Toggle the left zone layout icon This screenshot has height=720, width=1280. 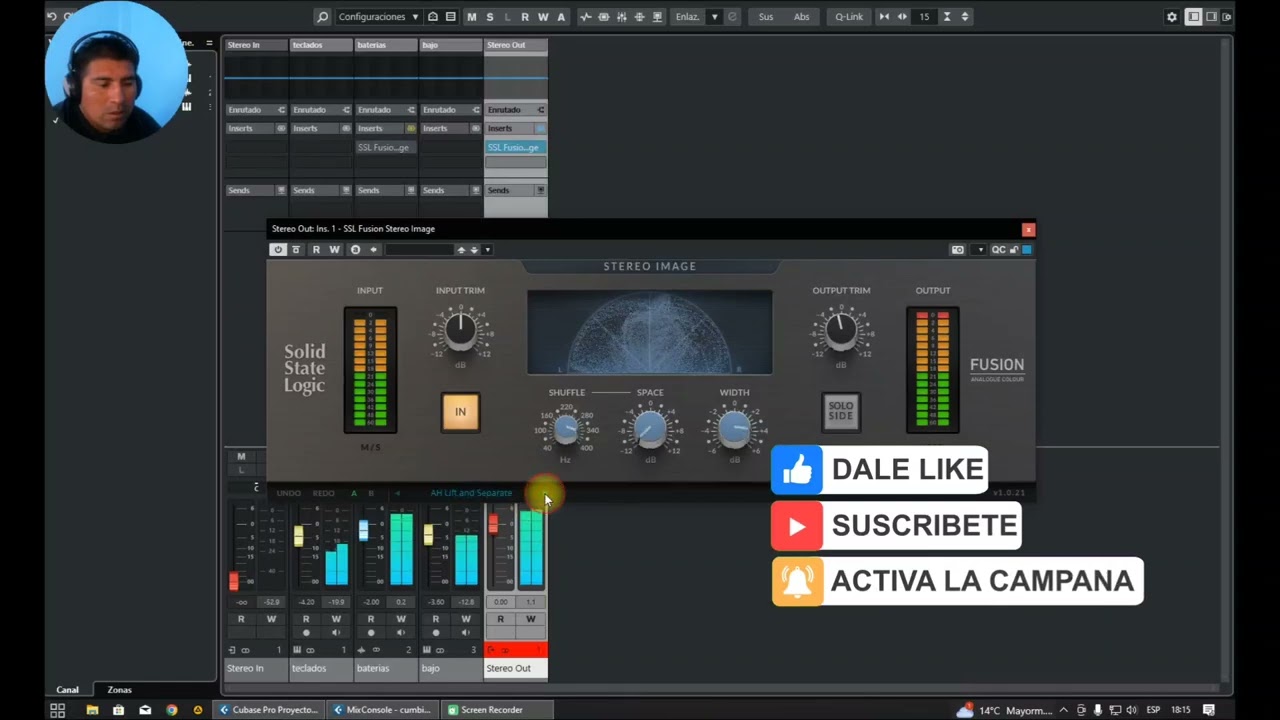tap(1193, 17)
